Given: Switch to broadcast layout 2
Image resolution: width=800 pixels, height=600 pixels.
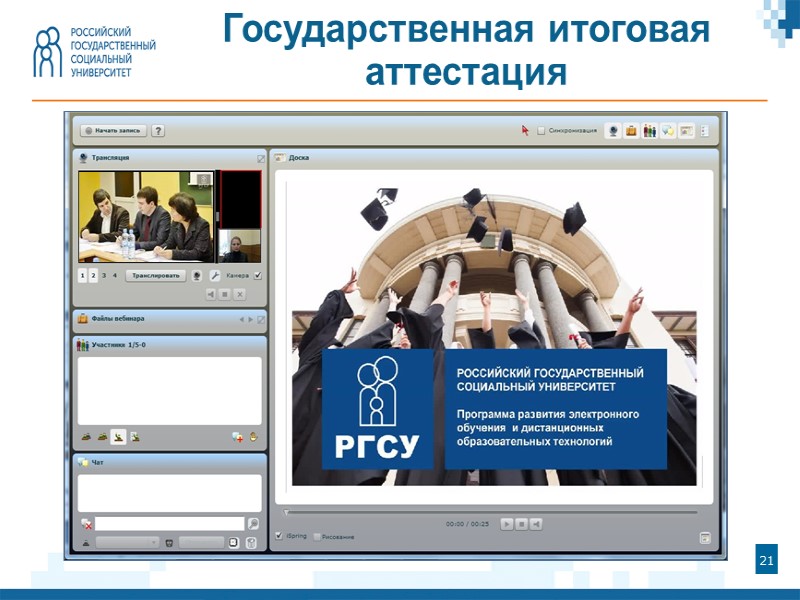Looking at the screenshot, I should [x=93, y=276].
